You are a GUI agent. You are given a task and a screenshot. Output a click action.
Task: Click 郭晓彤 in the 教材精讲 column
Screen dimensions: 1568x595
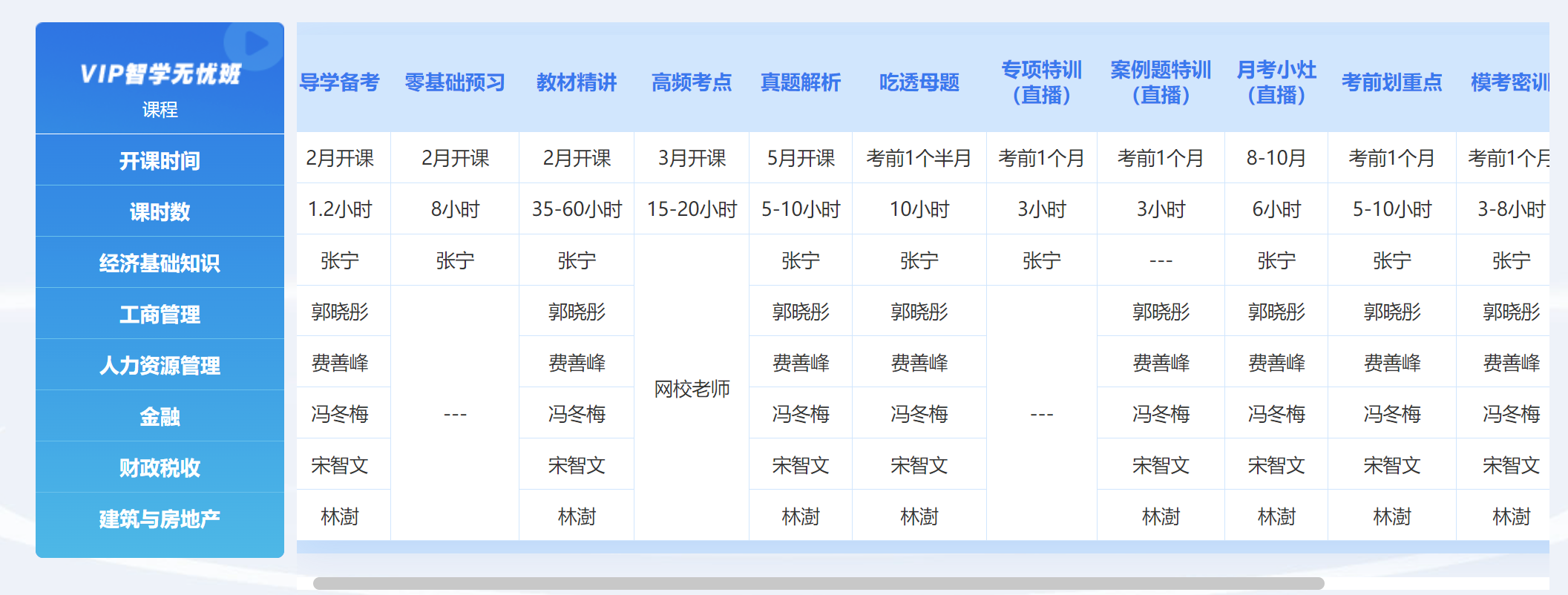577,312
